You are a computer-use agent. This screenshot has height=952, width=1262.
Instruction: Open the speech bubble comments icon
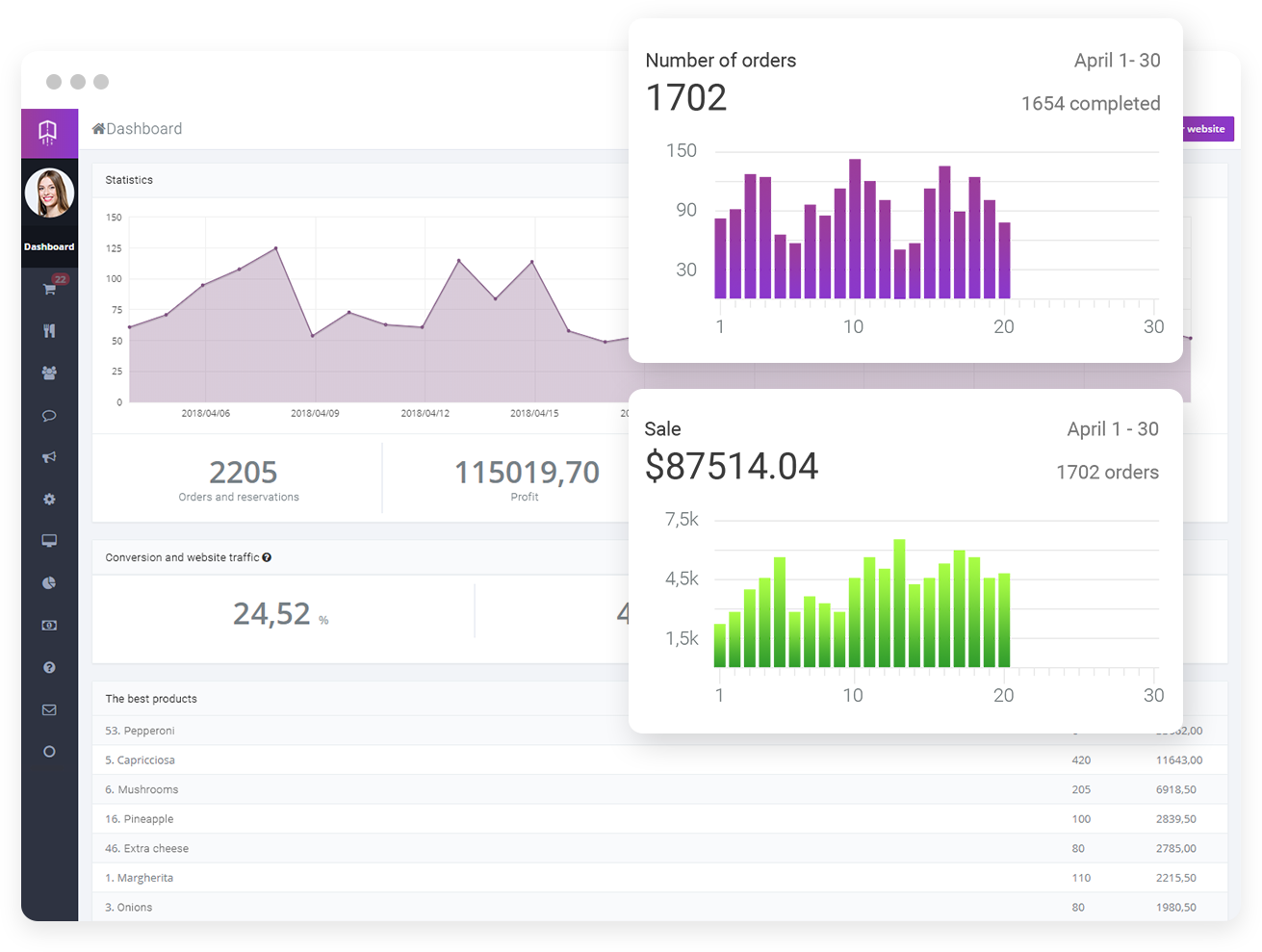[49, 416]
